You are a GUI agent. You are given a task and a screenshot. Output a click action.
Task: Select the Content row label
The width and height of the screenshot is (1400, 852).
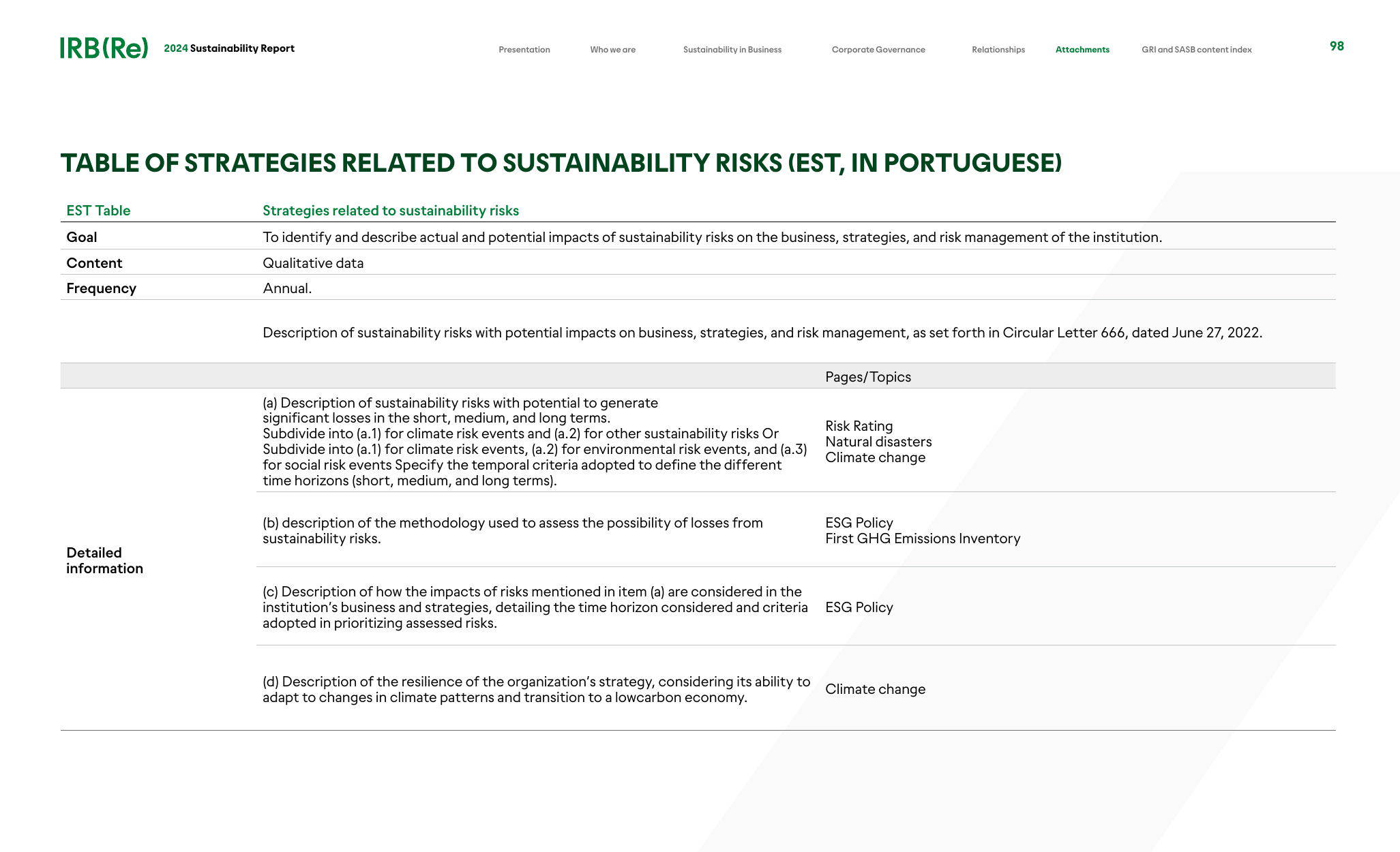(x=94, y=263)
